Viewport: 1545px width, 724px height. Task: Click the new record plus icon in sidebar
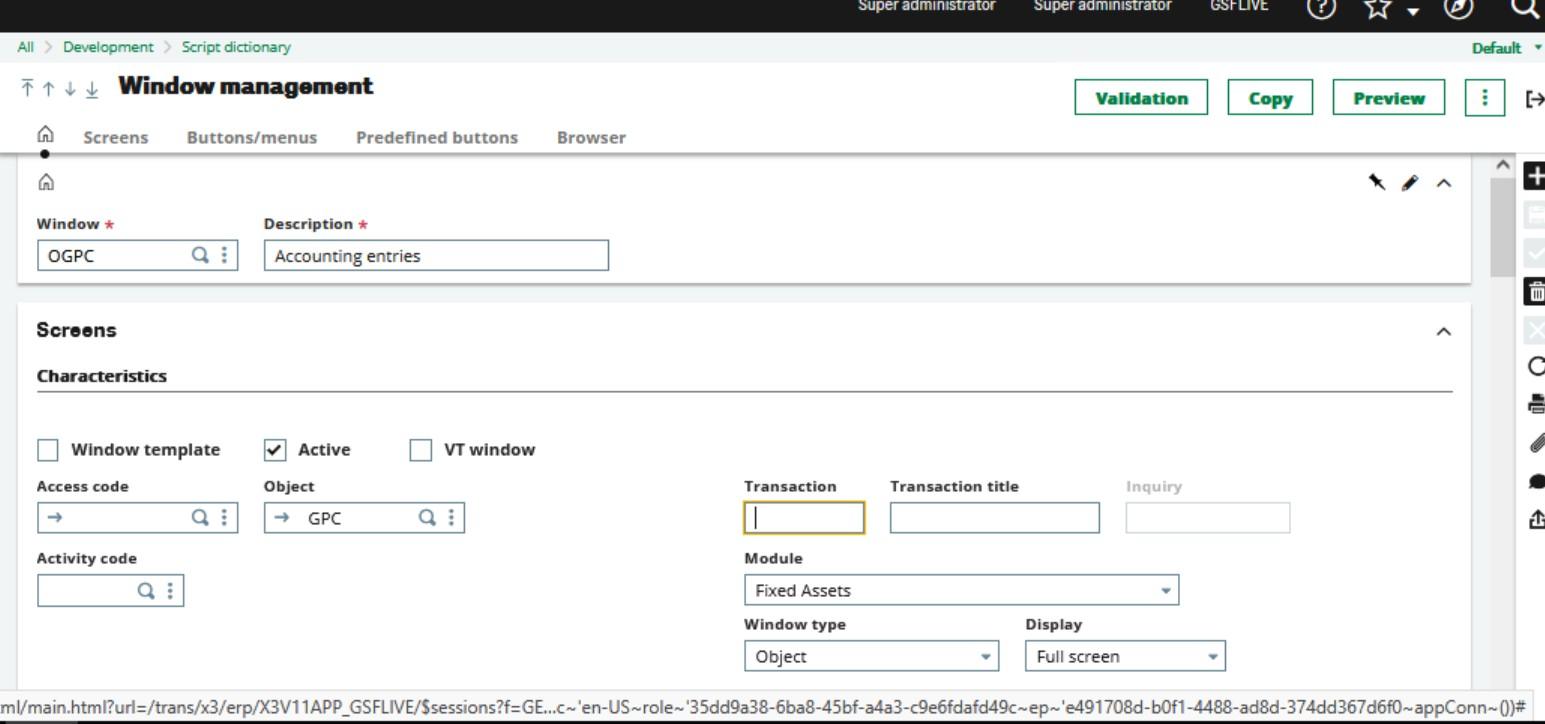point(1535,177)
